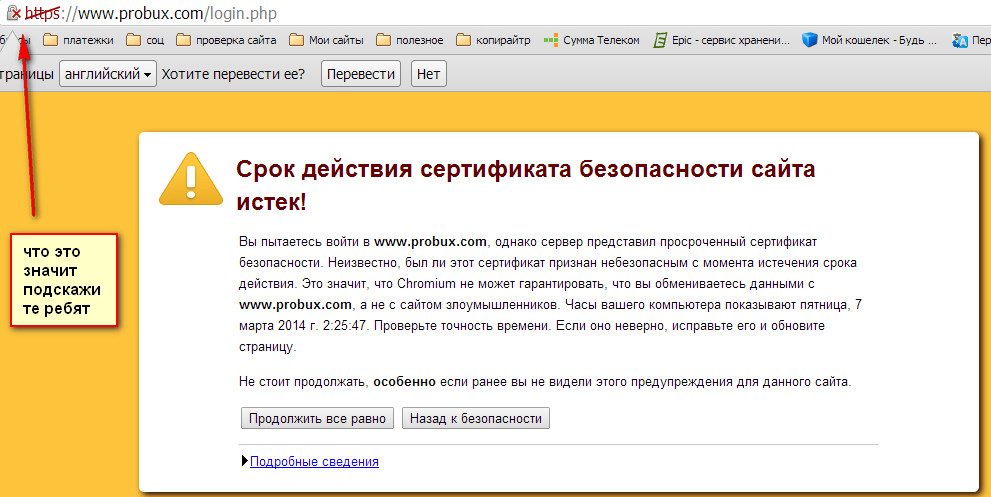This screenshot has height=497, width=991.
Task: Expand Подробные сведения details triangle
Action: pyautogui.click(x=245, y=461)
